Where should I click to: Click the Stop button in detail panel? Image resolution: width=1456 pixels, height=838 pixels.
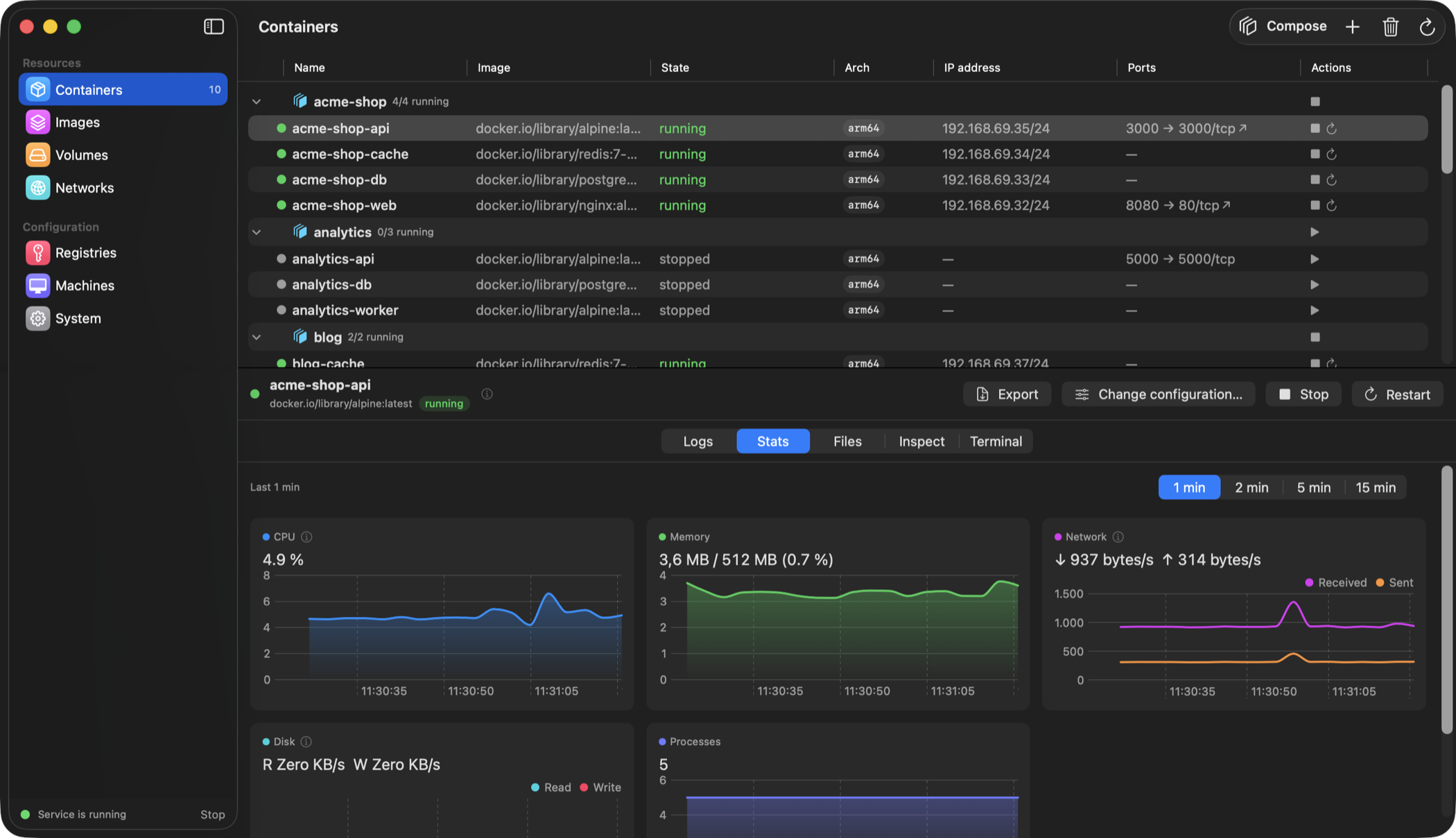click(1303, 394)
